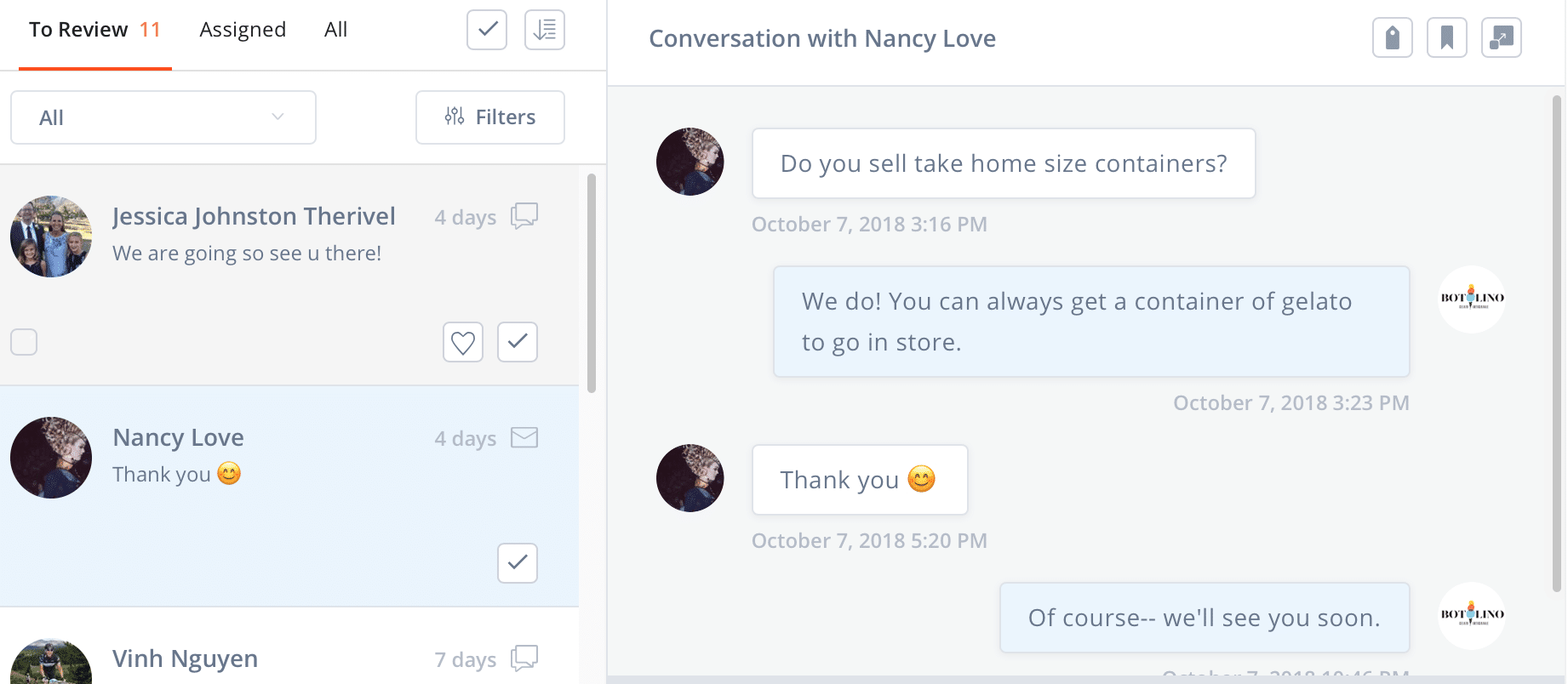
Task: Click the envelope icon on Nancy Love's item
Action: (524, 438)
